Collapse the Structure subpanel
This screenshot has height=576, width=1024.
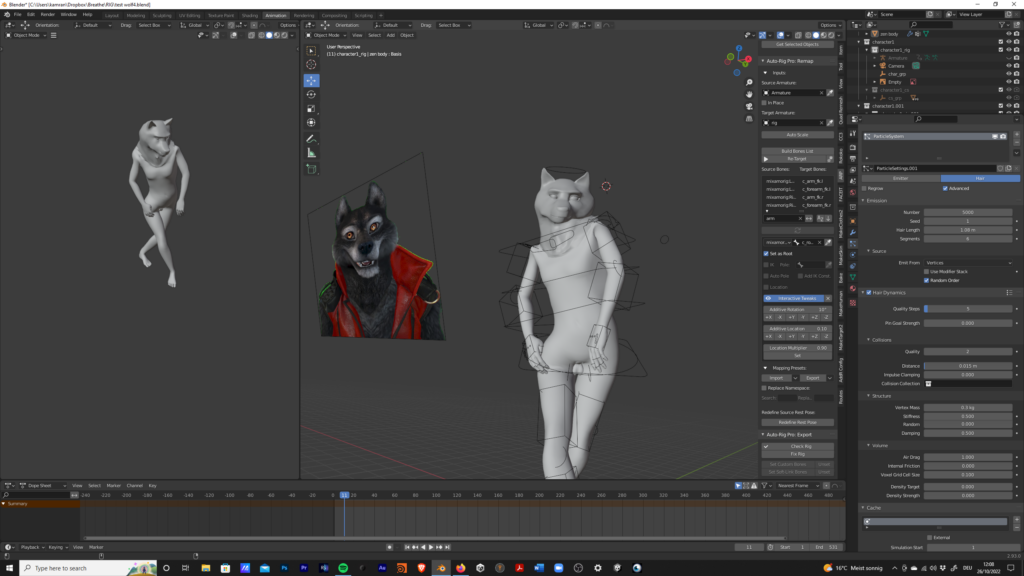pyautogui.click(x=869, y=396)
